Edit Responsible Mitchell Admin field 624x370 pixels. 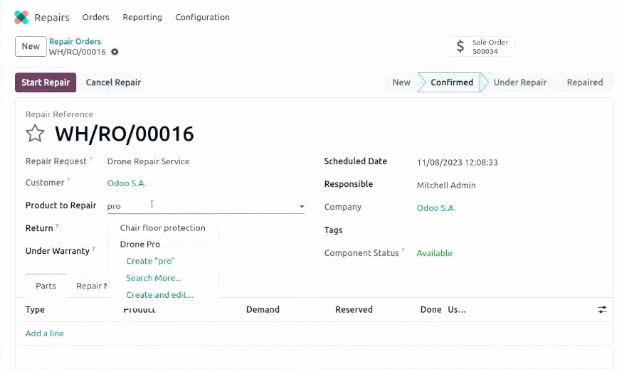446,185
